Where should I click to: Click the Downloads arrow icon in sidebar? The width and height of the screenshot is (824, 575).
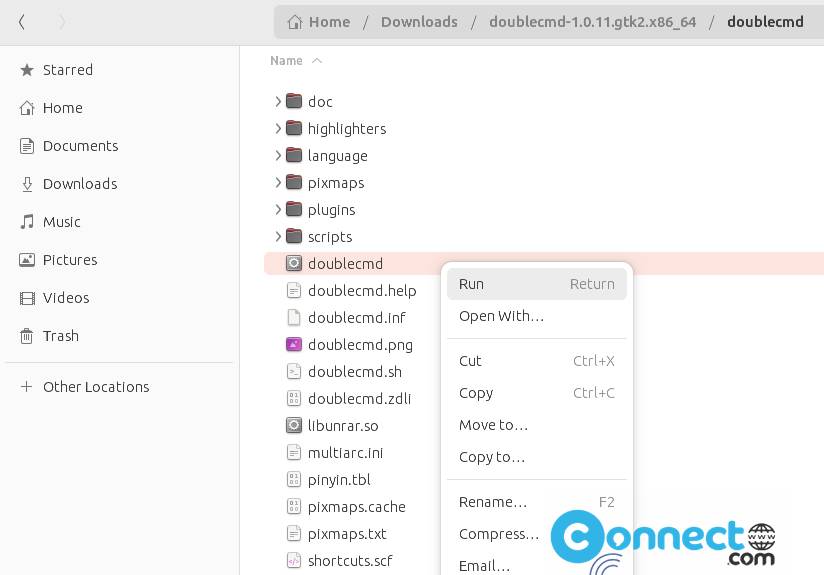click(27, 184)
